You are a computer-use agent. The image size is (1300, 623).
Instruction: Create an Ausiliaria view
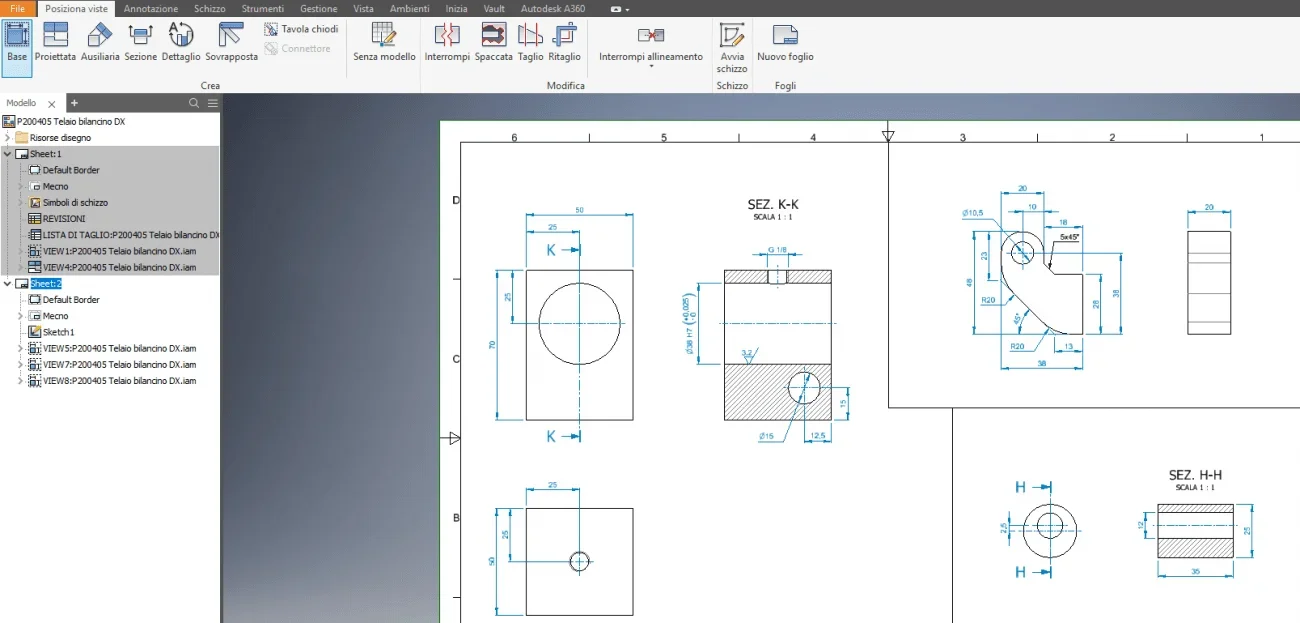pos(100,42)
